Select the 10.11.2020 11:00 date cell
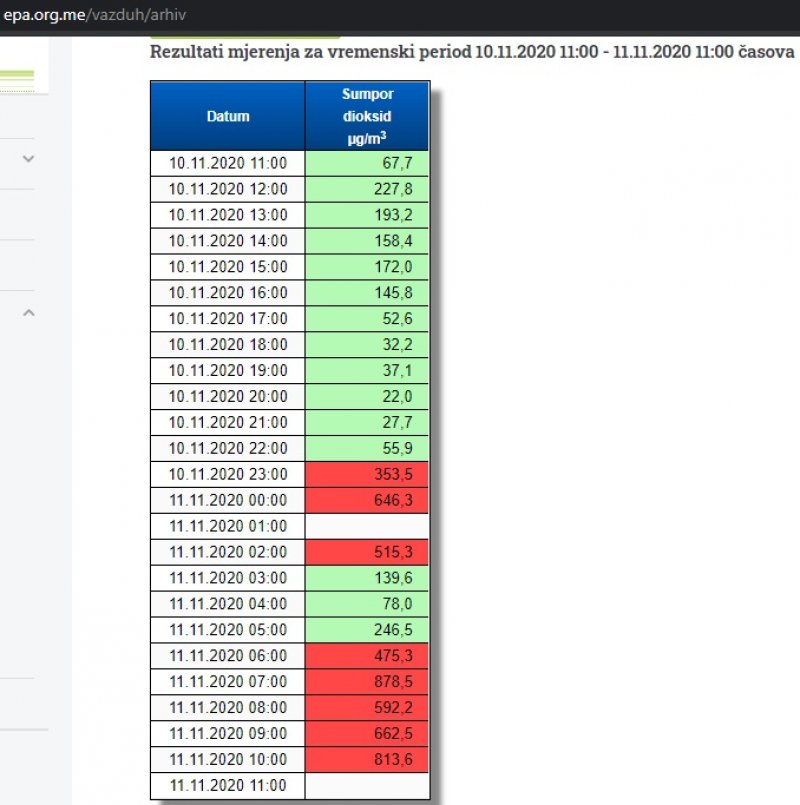 point(228,163)
